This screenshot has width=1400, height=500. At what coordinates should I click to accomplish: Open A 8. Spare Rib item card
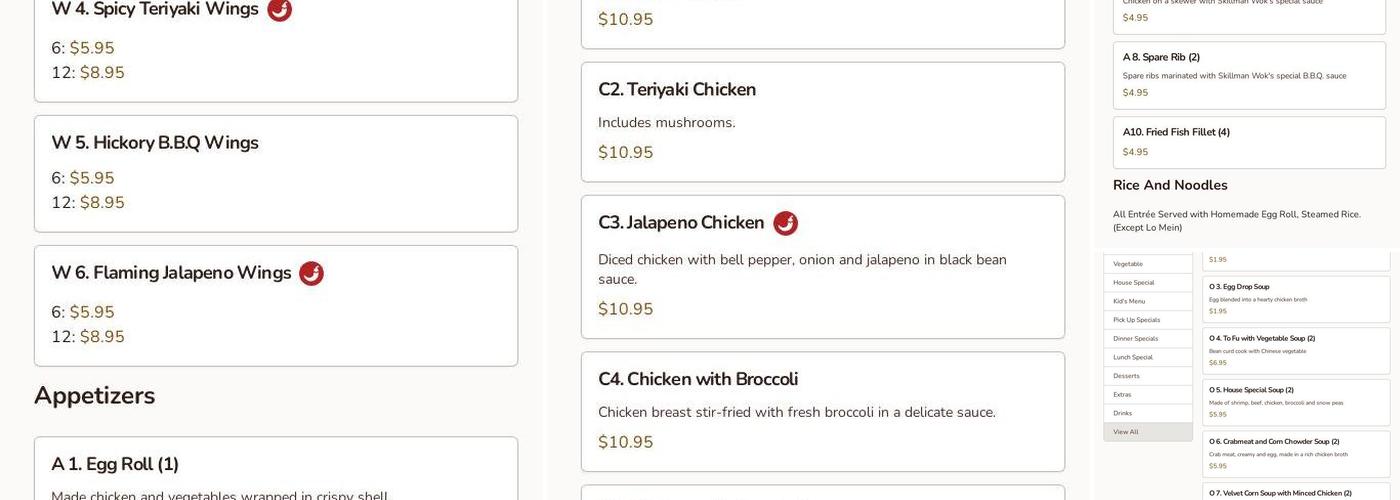pyautogui.click(x=1249, y=75)
